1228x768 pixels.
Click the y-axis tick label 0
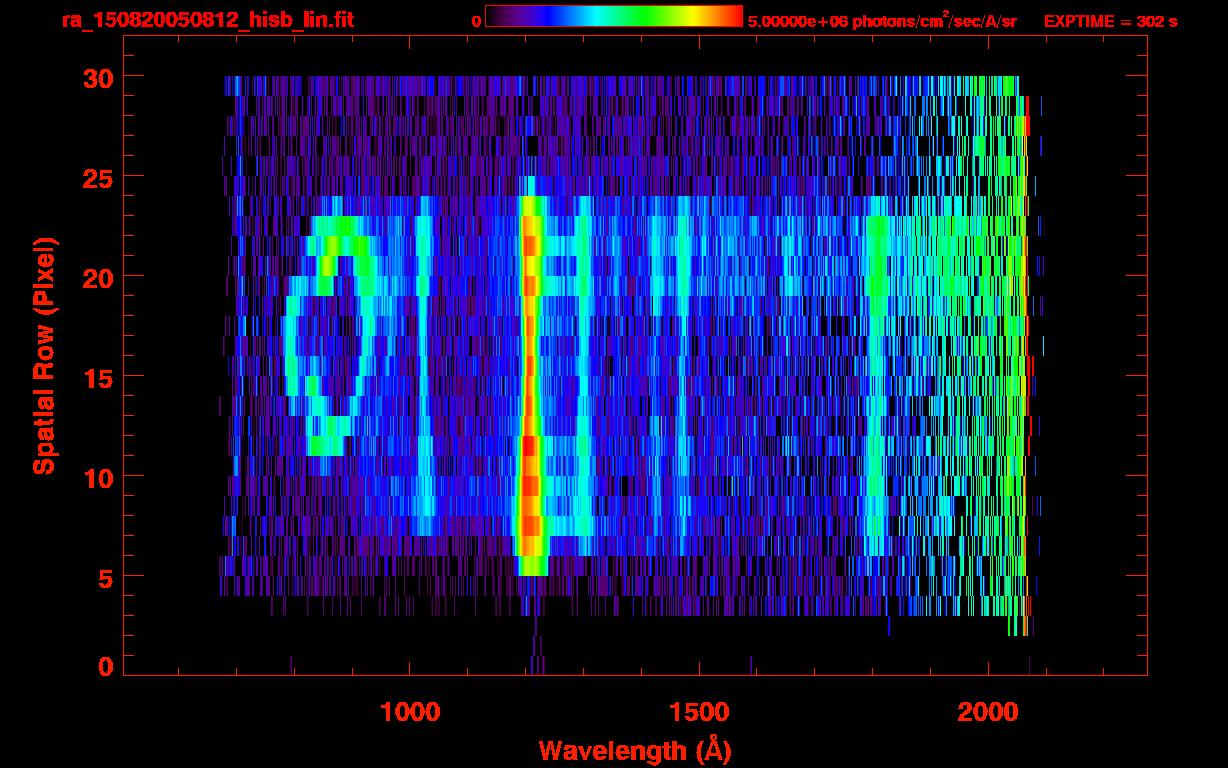coord(105,667)
